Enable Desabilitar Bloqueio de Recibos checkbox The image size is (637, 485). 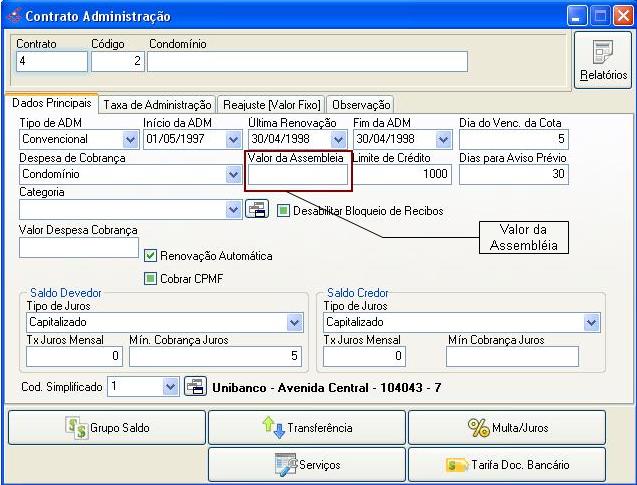pyautogui.click(x=284, y=211)
